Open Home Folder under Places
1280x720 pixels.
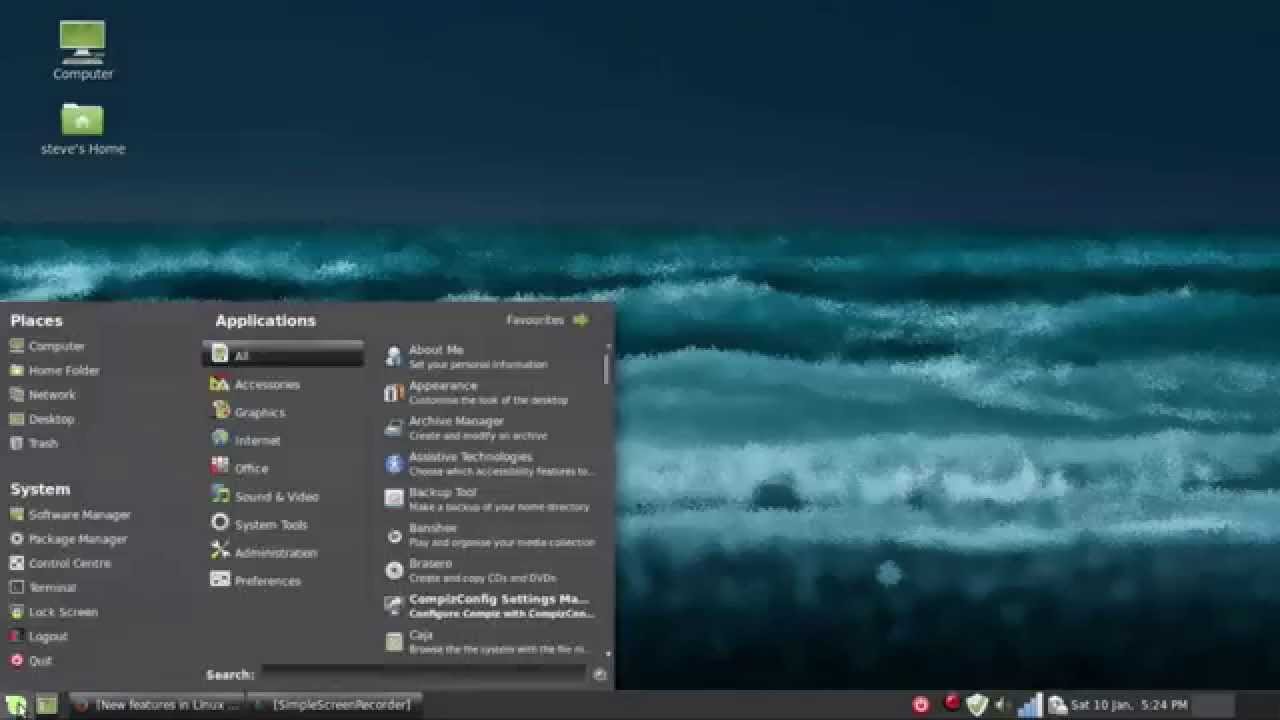pyautogui.click(x=55, y=370)
